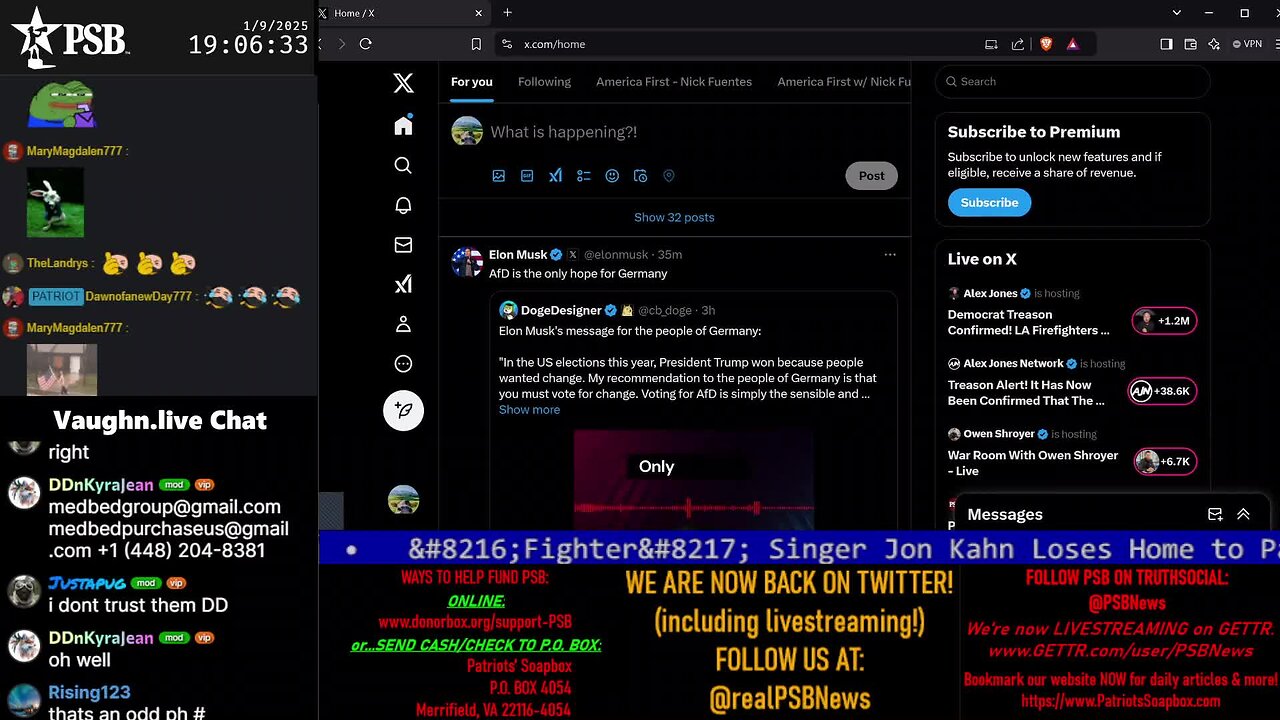Viewport: 1280px width, 720px height.
Task: Switch to the For you tab
Action: 472,82
